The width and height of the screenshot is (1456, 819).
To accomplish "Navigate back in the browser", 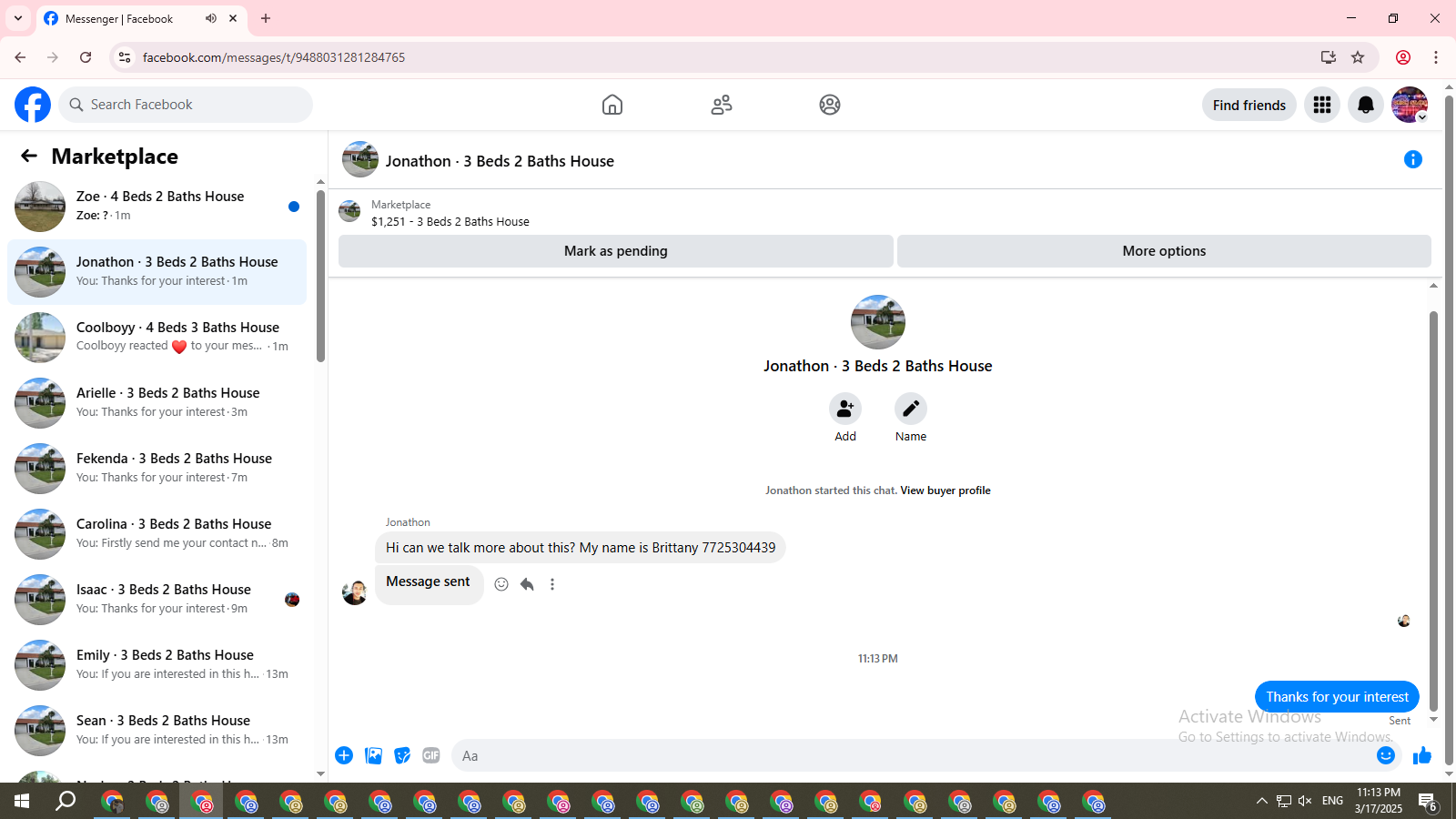I will click(x=20, y=57).
